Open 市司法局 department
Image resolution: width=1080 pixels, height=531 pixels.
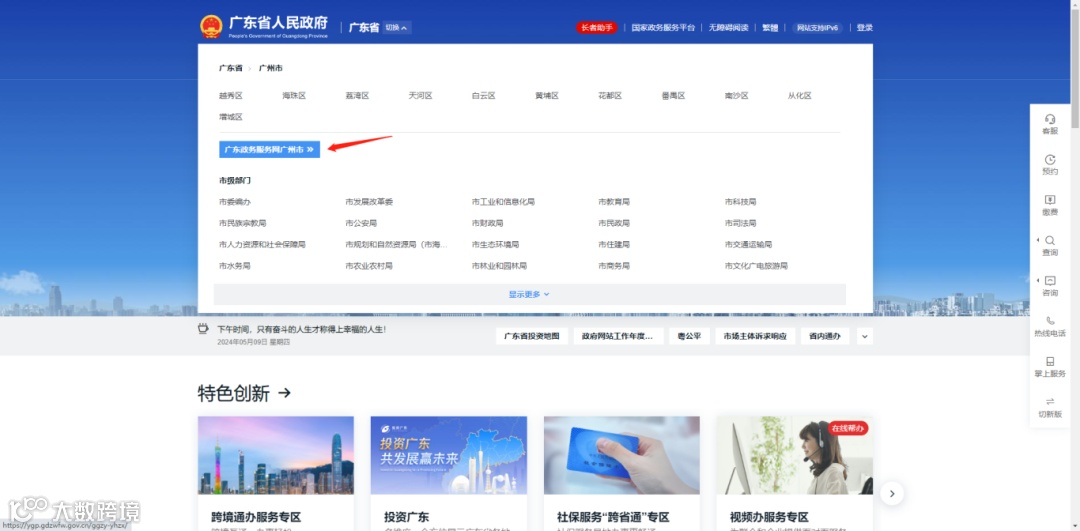(740, 223)
